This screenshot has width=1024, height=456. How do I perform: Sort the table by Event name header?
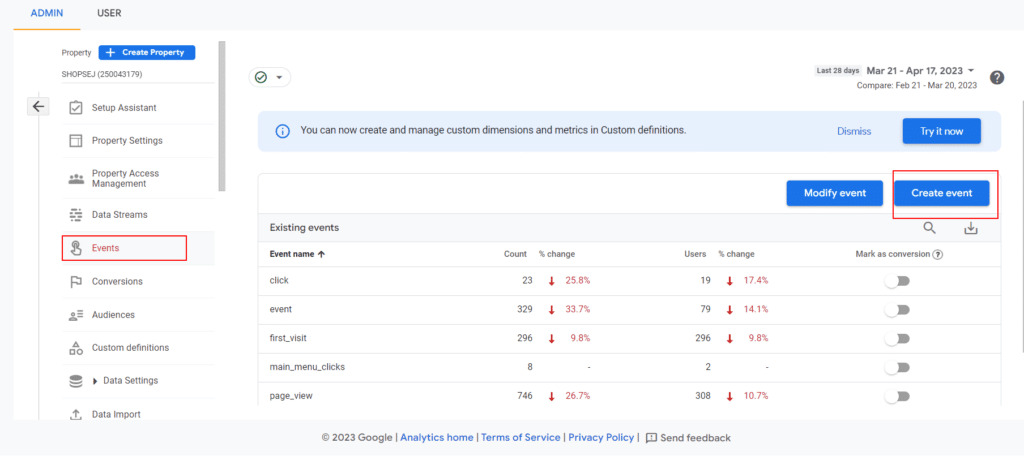[x=297, y=254]
